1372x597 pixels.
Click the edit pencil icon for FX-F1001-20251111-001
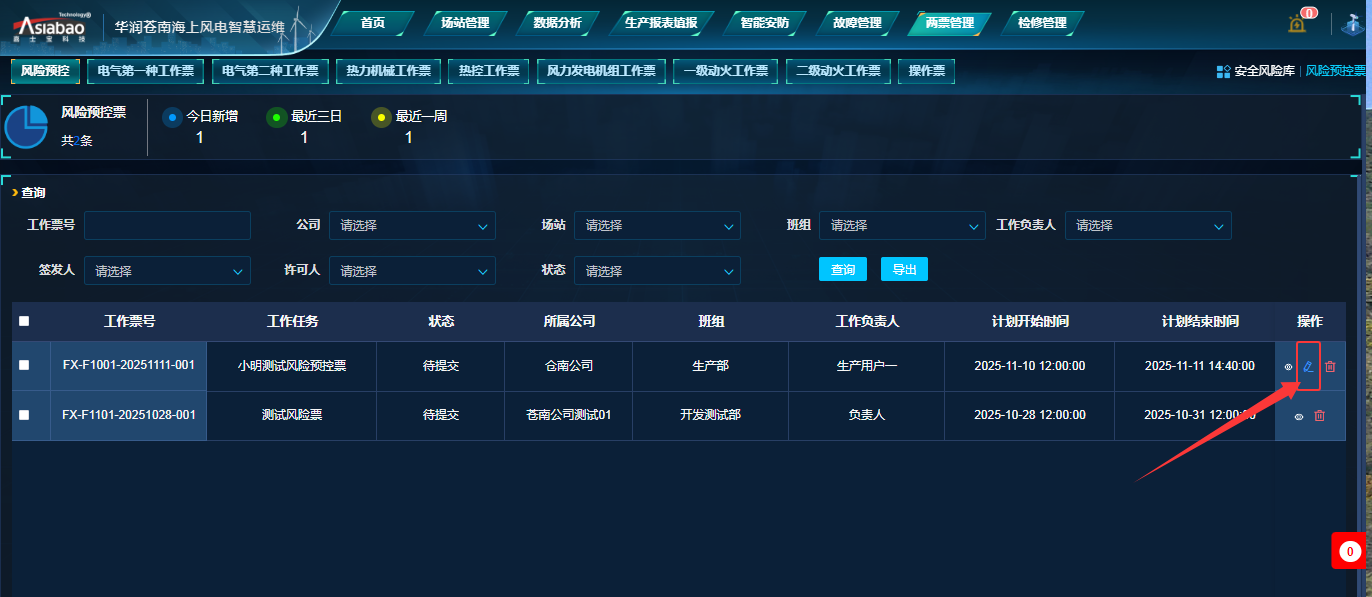1308,366
